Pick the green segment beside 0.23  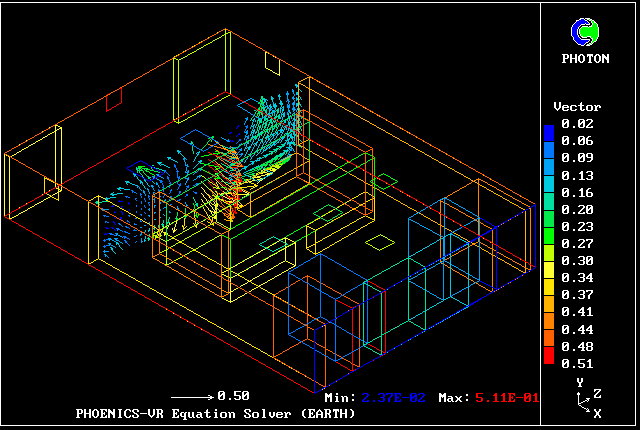(x=549, y=228)
